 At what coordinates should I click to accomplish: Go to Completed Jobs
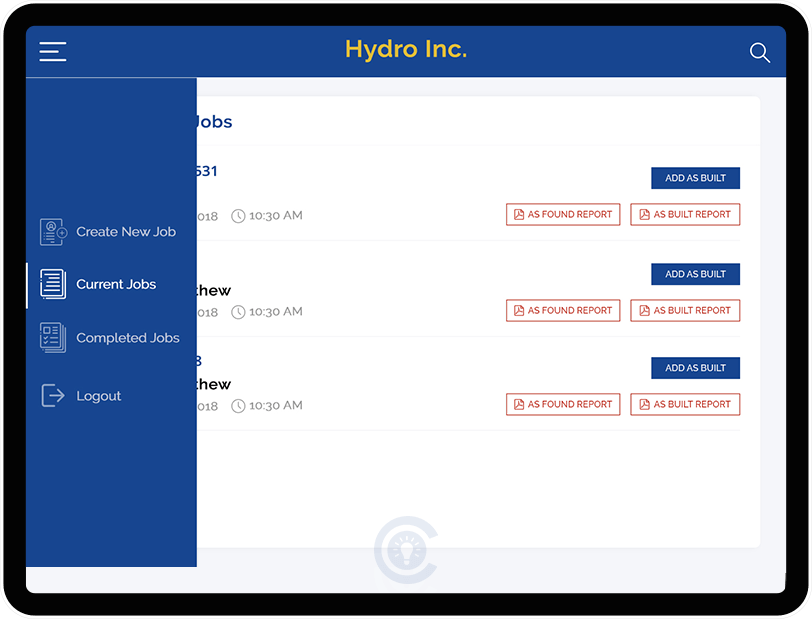click(x=110, y=338)
